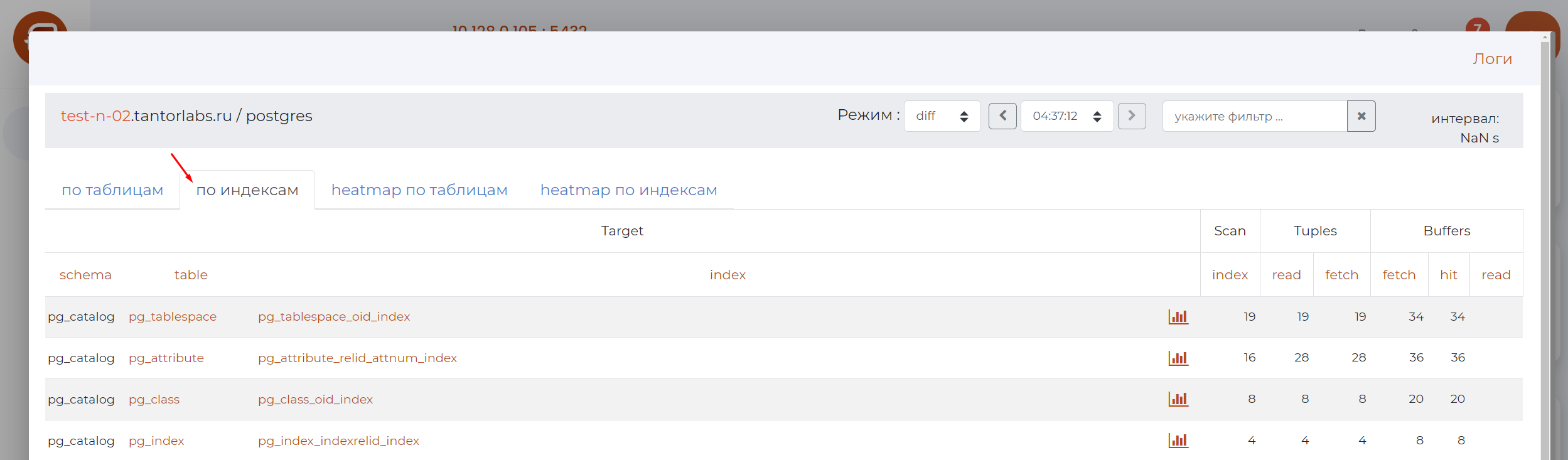
Task: Switch to the по таблицам tab
Action: (x=112, y=190)
